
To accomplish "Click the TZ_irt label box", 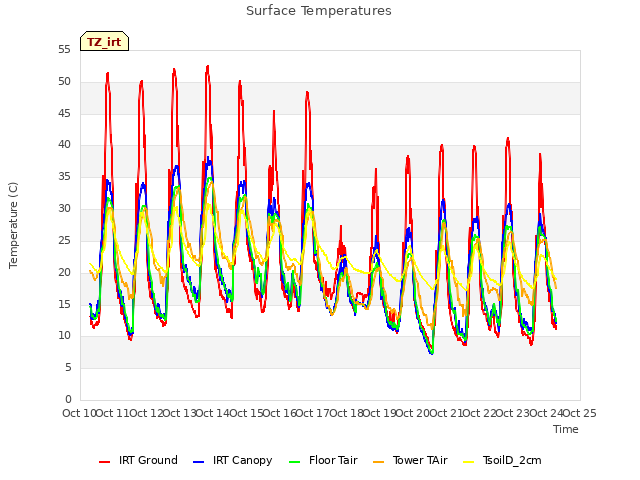I will tap(104, 41).
